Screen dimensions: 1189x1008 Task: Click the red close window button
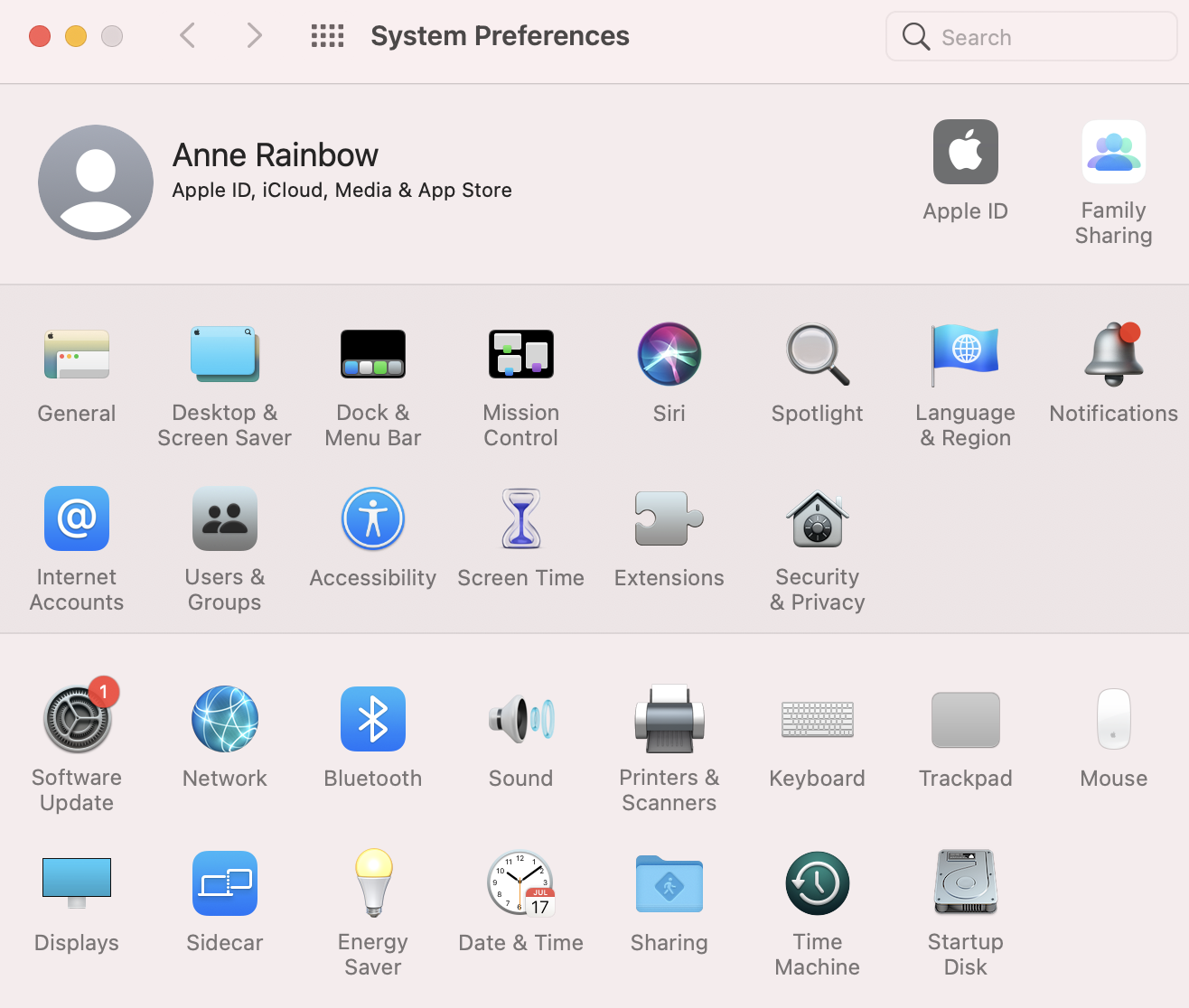point(40,36)
